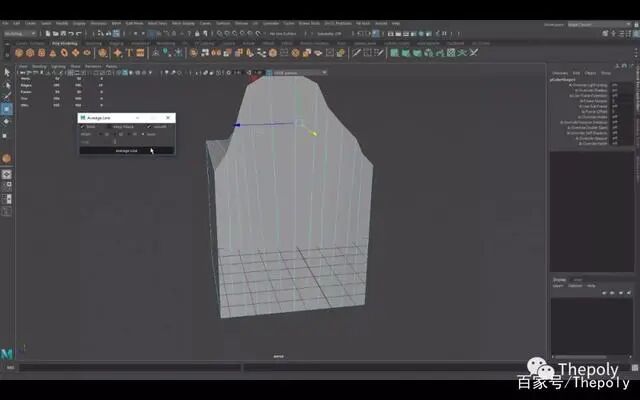This screenshot has width=640, height=400.
Task: Select the first weight radio button
Action: [x=101, y=134]
